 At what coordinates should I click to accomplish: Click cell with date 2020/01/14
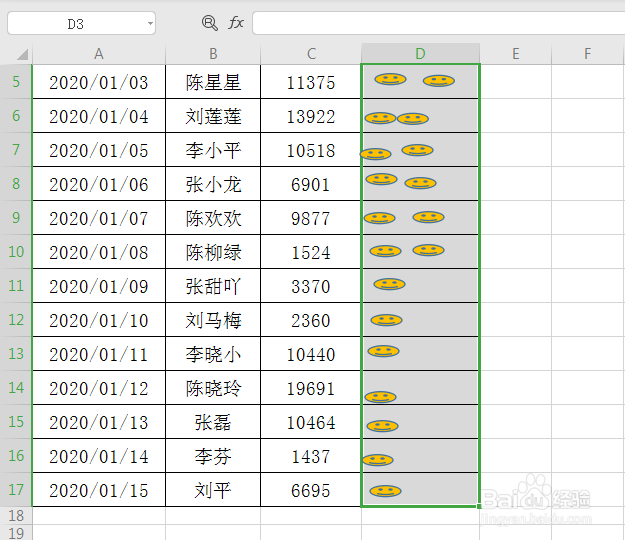pyautogui.click(x=98, y=456)
